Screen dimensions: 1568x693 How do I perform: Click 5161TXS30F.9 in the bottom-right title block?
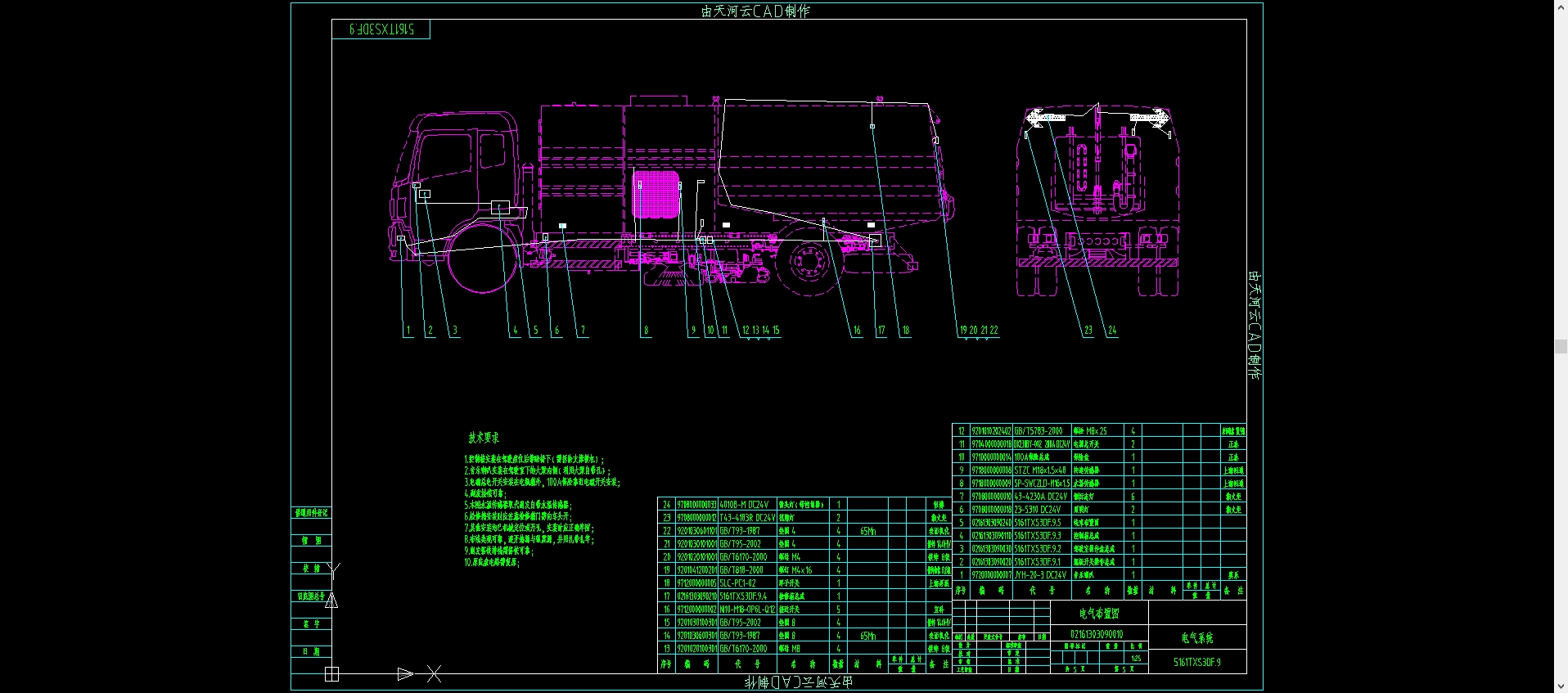[x=1197, y=662]
